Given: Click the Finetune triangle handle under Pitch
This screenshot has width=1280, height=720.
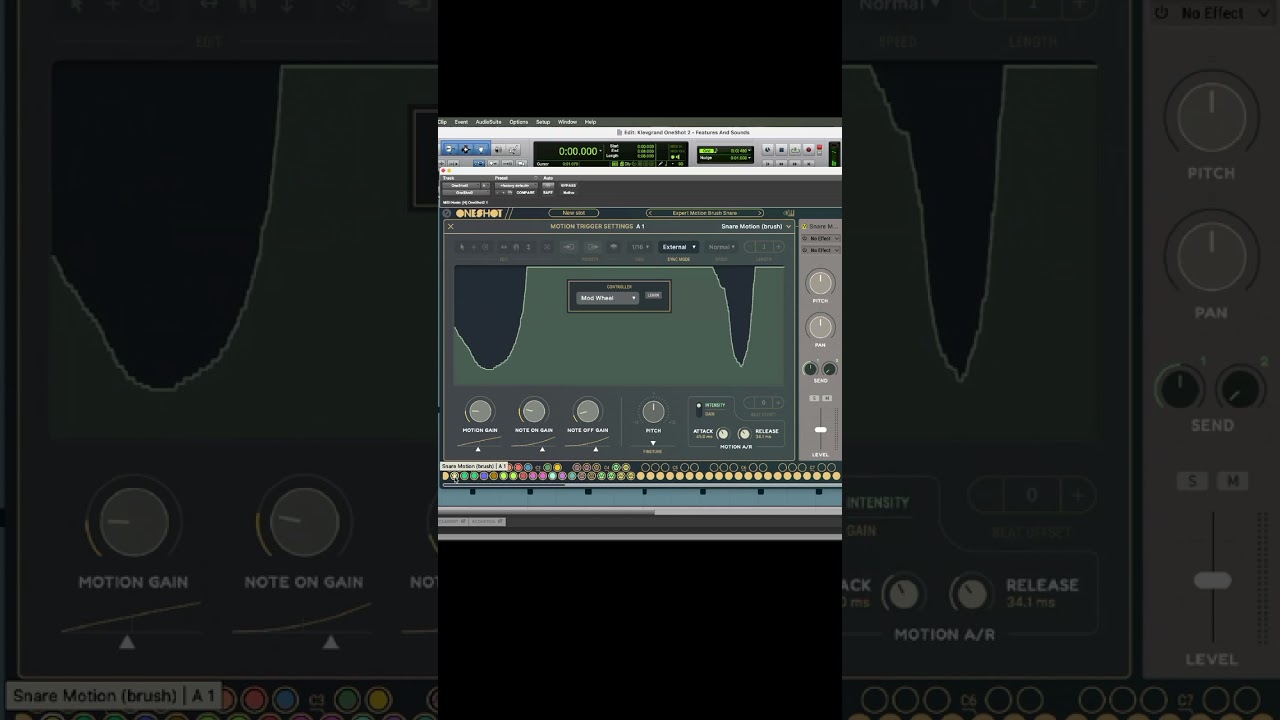Looking at the screenshot, I should pyautogui.click(x=653, y=443).
